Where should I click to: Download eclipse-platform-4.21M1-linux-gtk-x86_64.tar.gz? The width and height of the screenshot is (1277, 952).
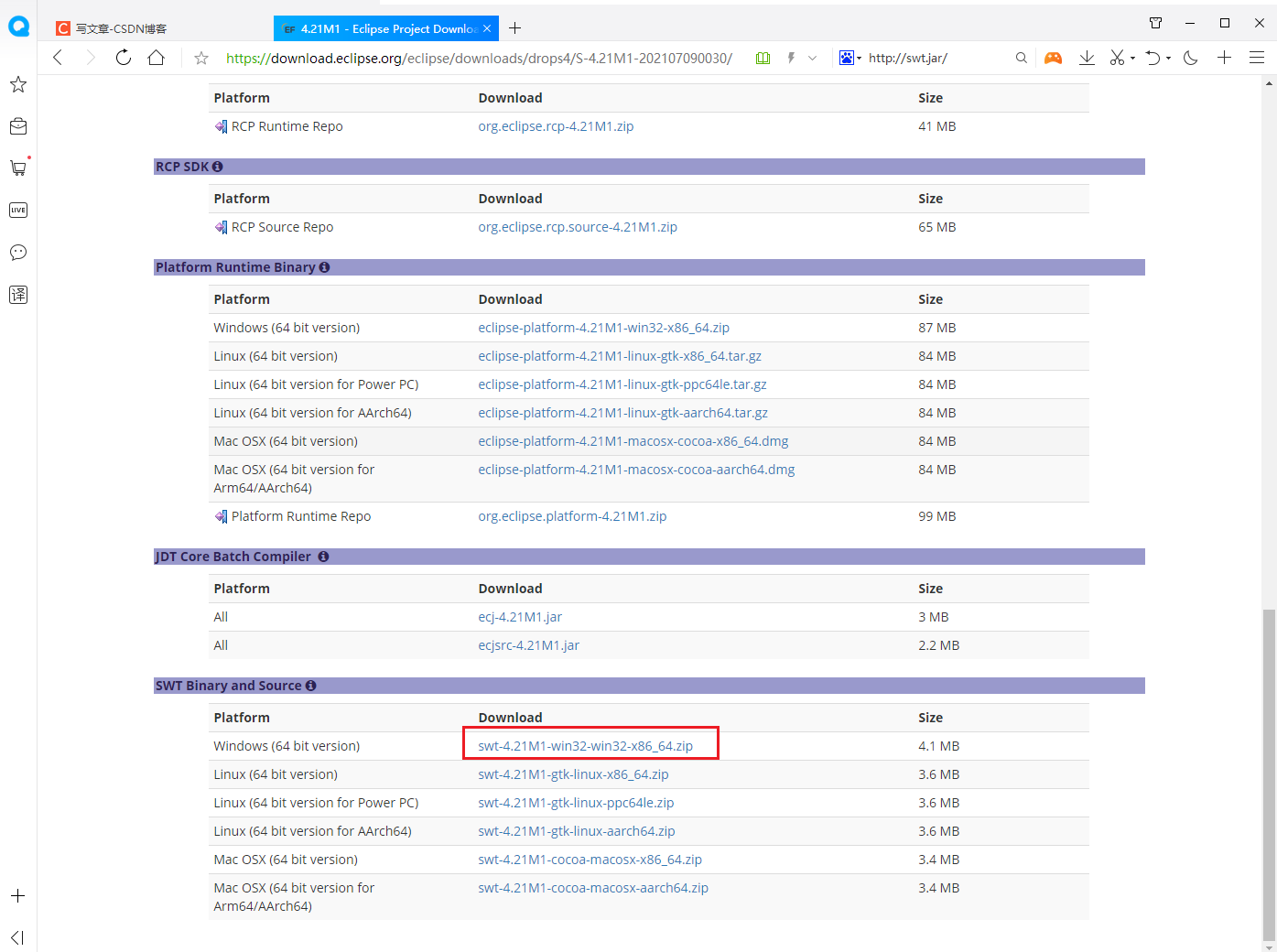pyautogui.click(x=620, y=356)
